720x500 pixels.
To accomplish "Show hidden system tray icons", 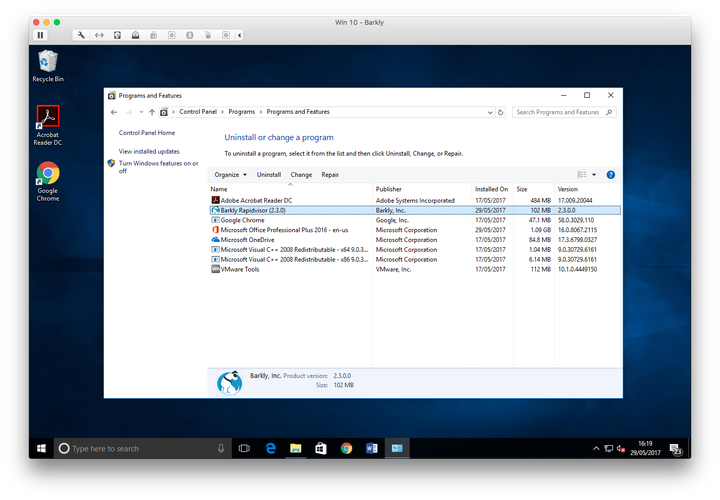I will coord(596,449).
